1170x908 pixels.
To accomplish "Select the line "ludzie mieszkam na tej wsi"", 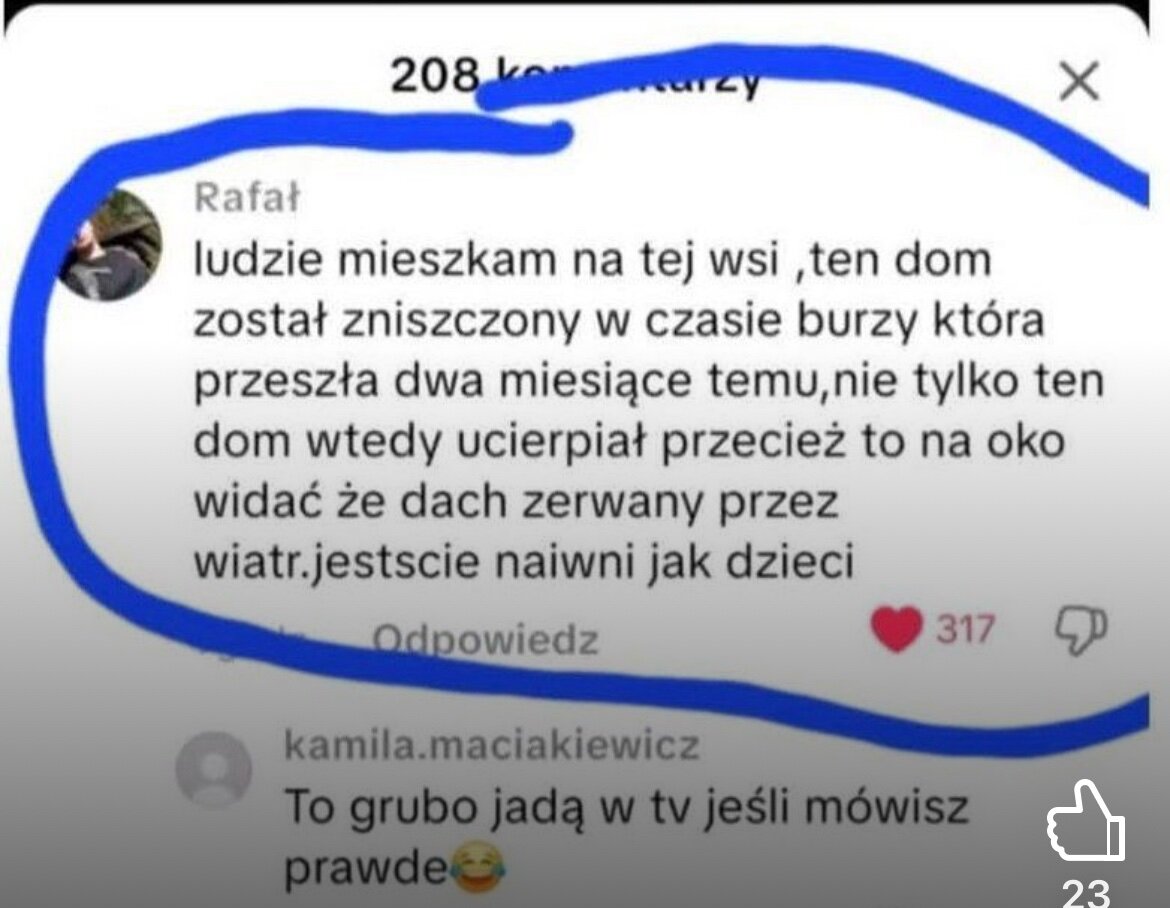I will [x=487, y=261].
